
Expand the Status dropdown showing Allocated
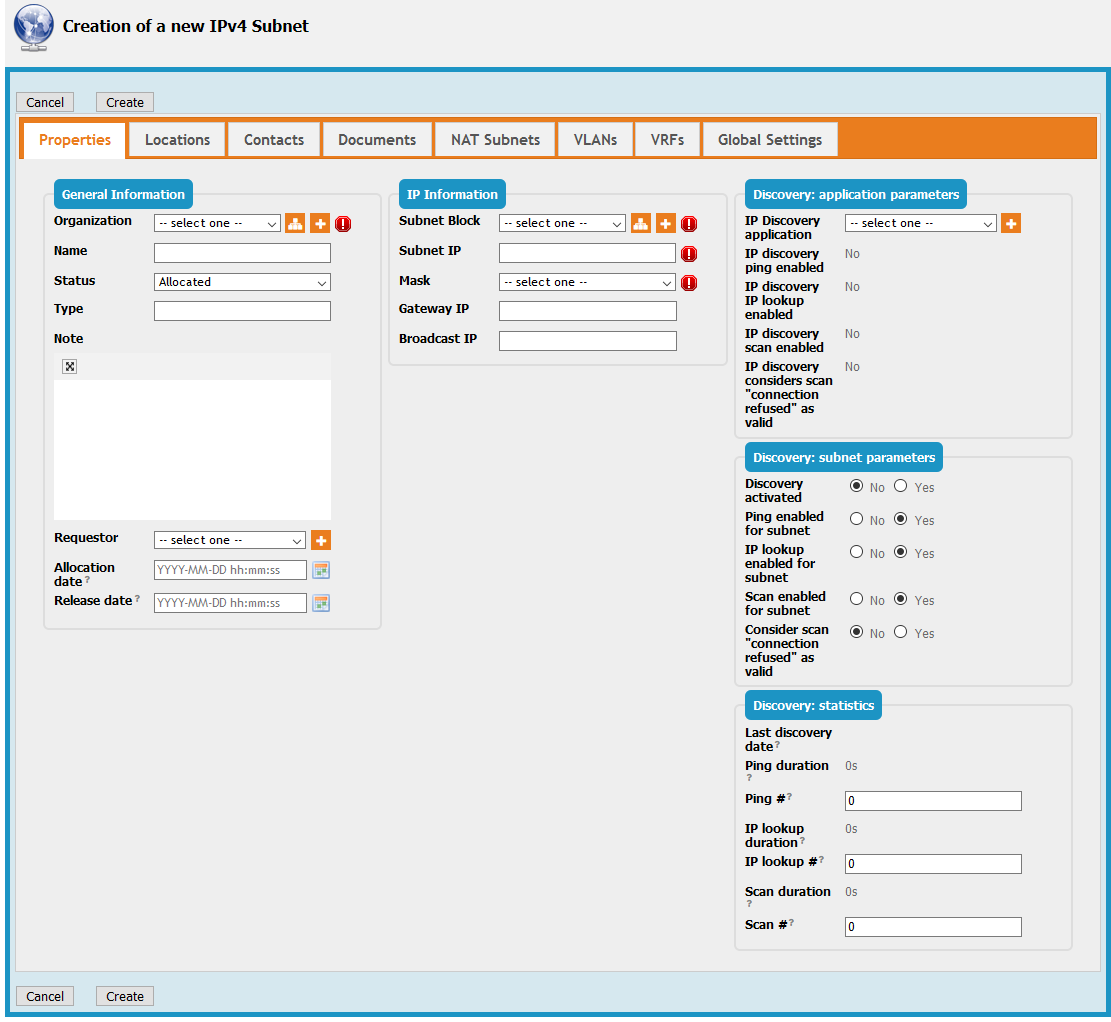[242, 283]
